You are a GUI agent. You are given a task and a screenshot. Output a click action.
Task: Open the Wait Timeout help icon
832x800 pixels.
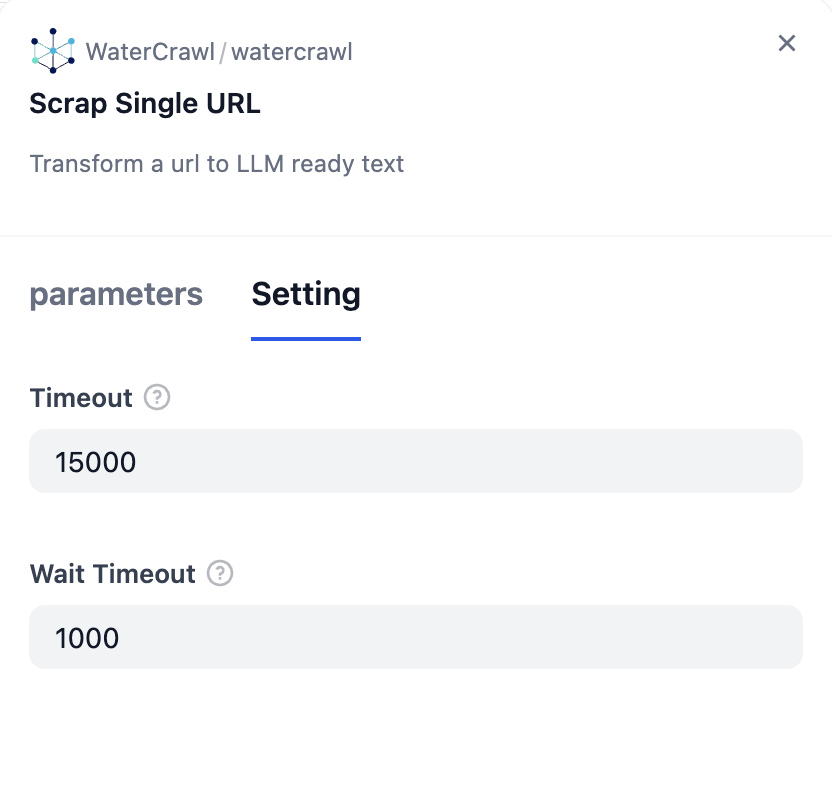point(220,574)
